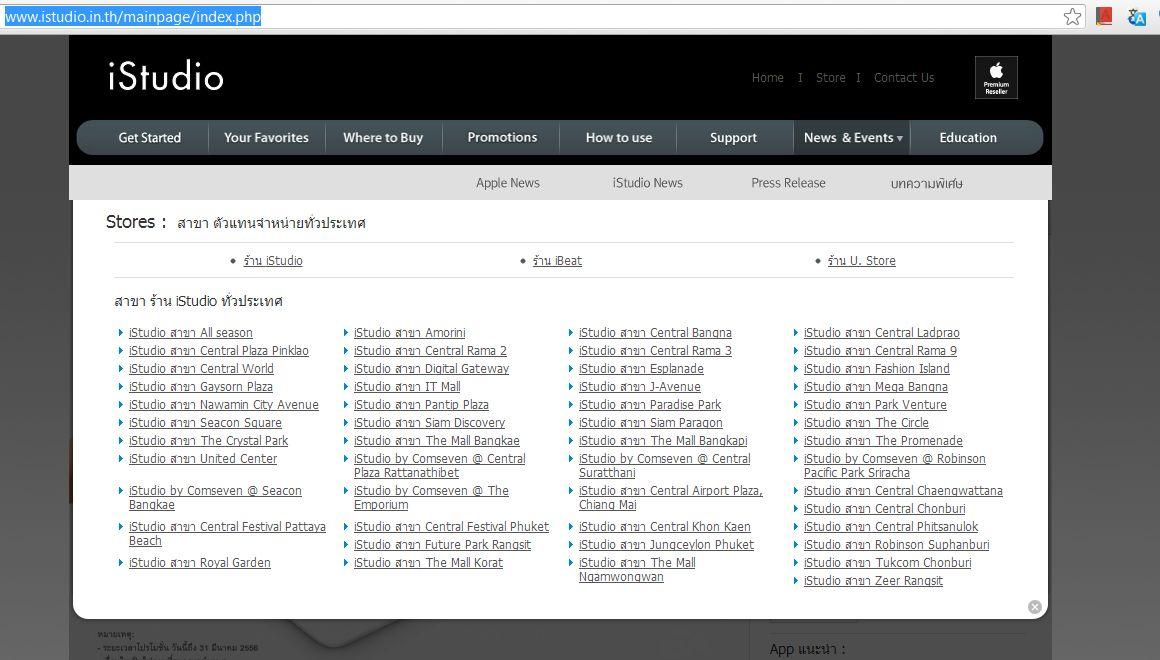Click the Contact Us link in header
Viewport: 1160px width, 660px height.
point(904,78)
